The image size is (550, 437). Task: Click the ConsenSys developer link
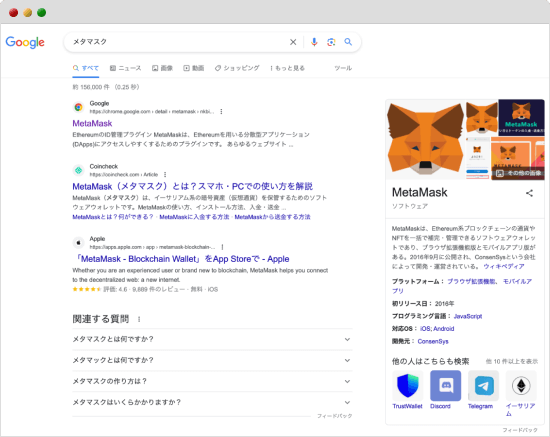click(x=433, y=341)
